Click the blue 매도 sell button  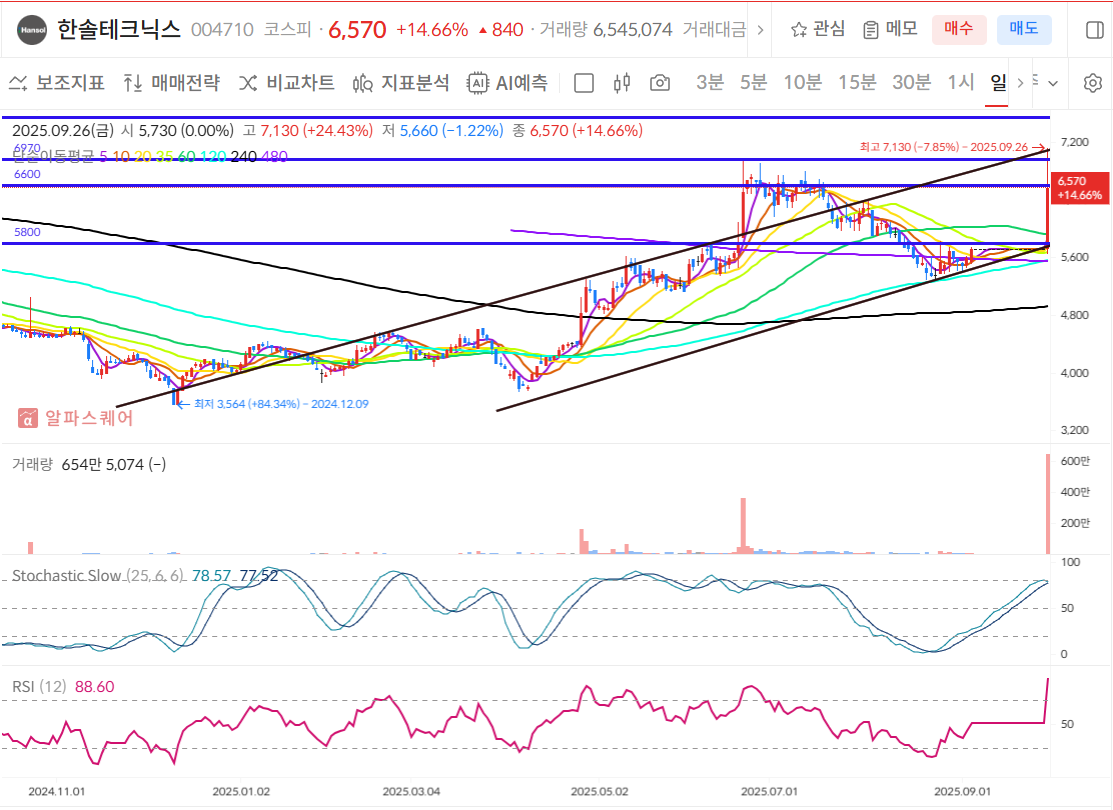(1024, 29)
